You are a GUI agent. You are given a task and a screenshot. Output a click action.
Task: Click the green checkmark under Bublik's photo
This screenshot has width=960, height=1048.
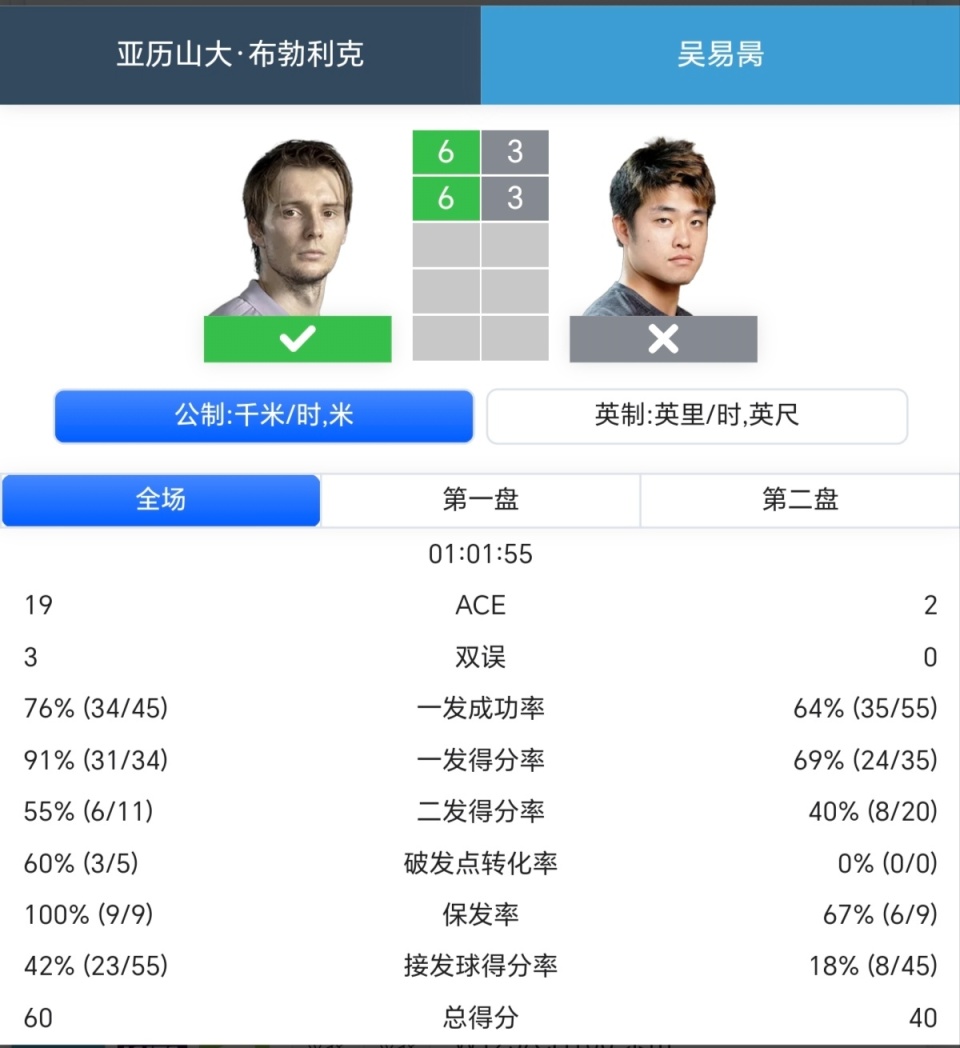coord(296,339)
